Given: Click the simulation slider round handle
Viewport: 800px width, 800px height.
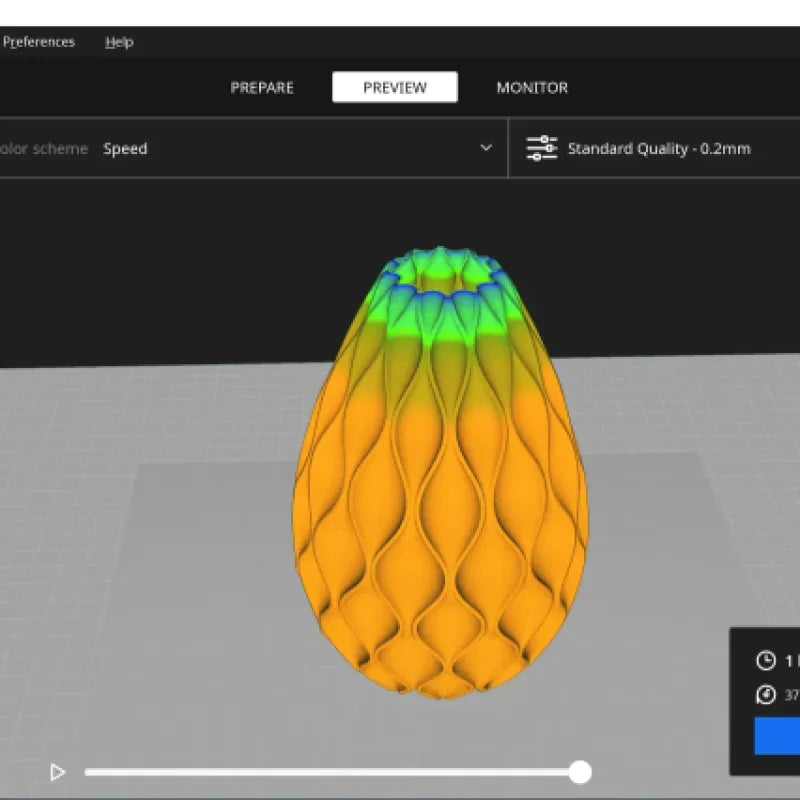Looking at the screenshot, I should (x=580, y=771).
